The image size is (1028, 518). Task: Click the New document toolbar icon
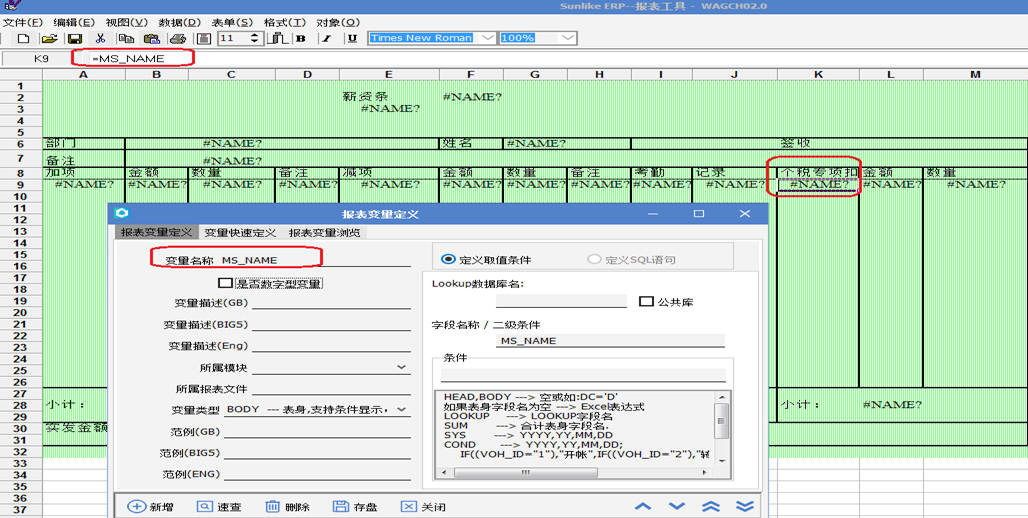click(x=22, y=38)
